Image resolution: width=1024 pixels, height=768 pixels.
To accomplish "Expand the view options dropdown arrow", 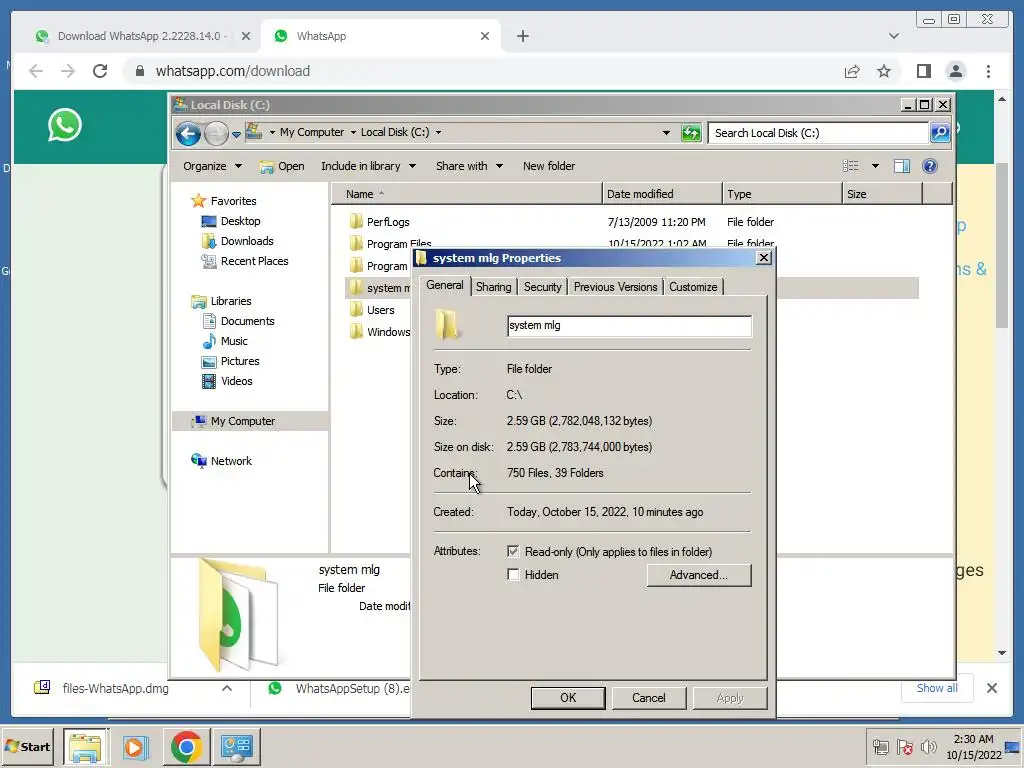I will pos(875,167).
